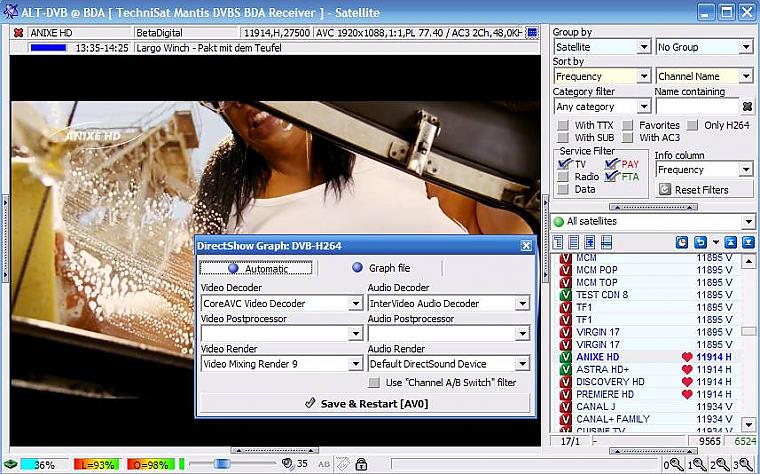
Task: Select the ASTRA HD+ channel row
Action: coord(646,369)
